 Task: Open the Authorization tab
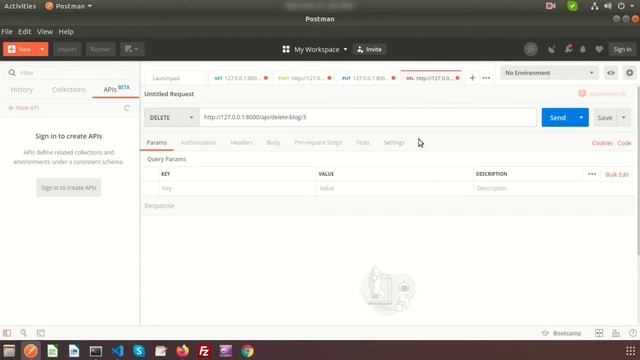coord(199,142)
